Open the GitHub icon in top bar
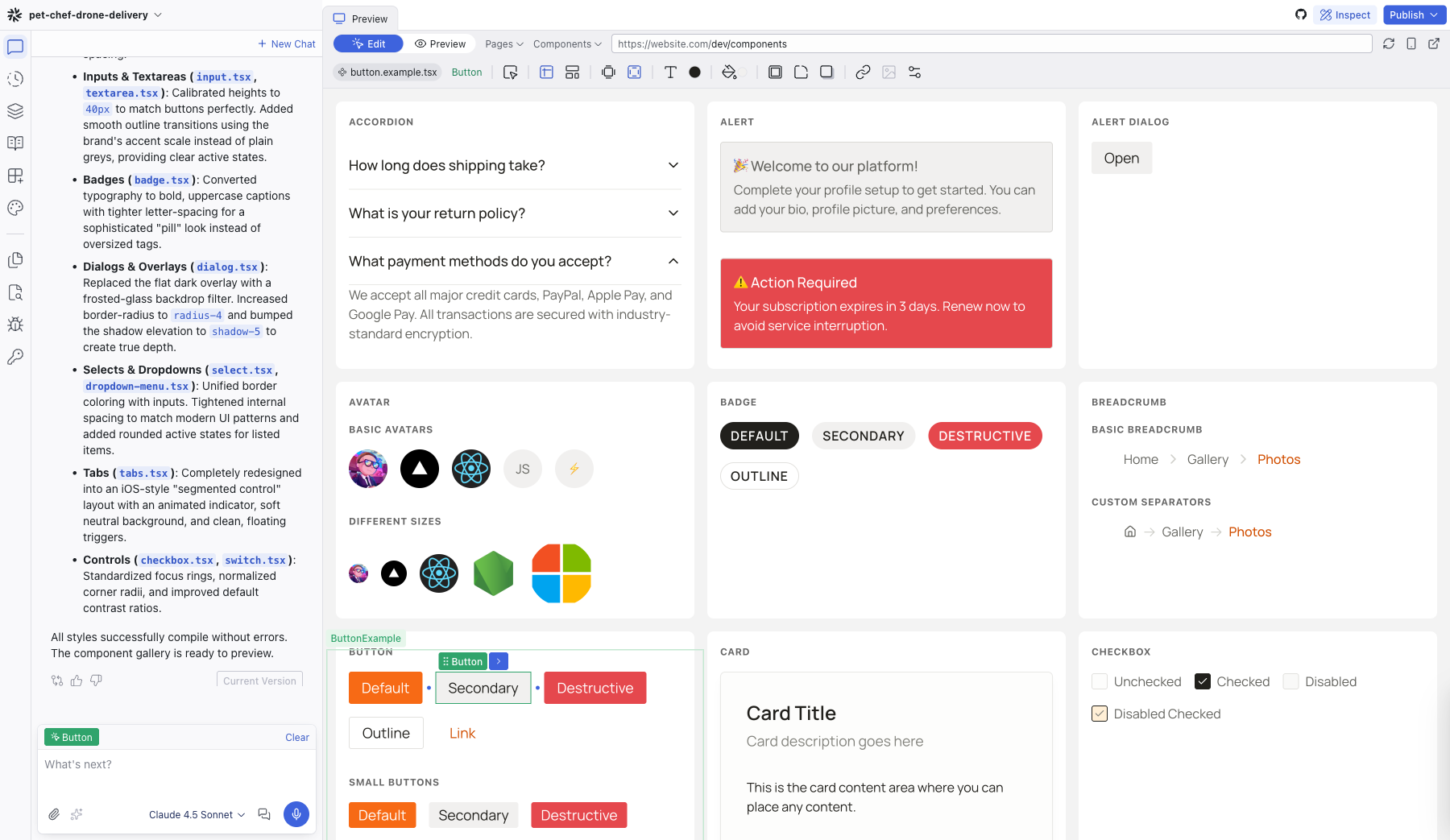The width and height of the screenshot is (1450, 840). pos(1301,14)
